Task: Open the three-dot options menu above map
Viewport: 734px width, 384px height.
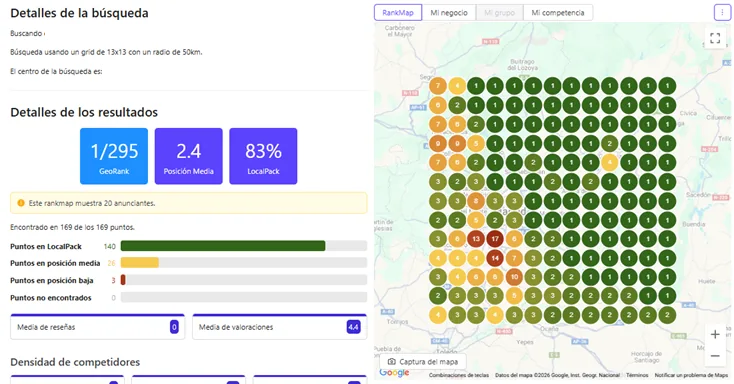Action: coord(722,13)
